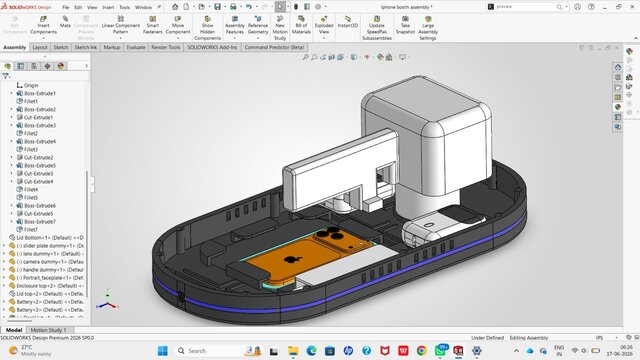Expand the manager tabs chevron arrow
Image resolution: width=640 pixels, height=360 pixels.
[86, 66]
